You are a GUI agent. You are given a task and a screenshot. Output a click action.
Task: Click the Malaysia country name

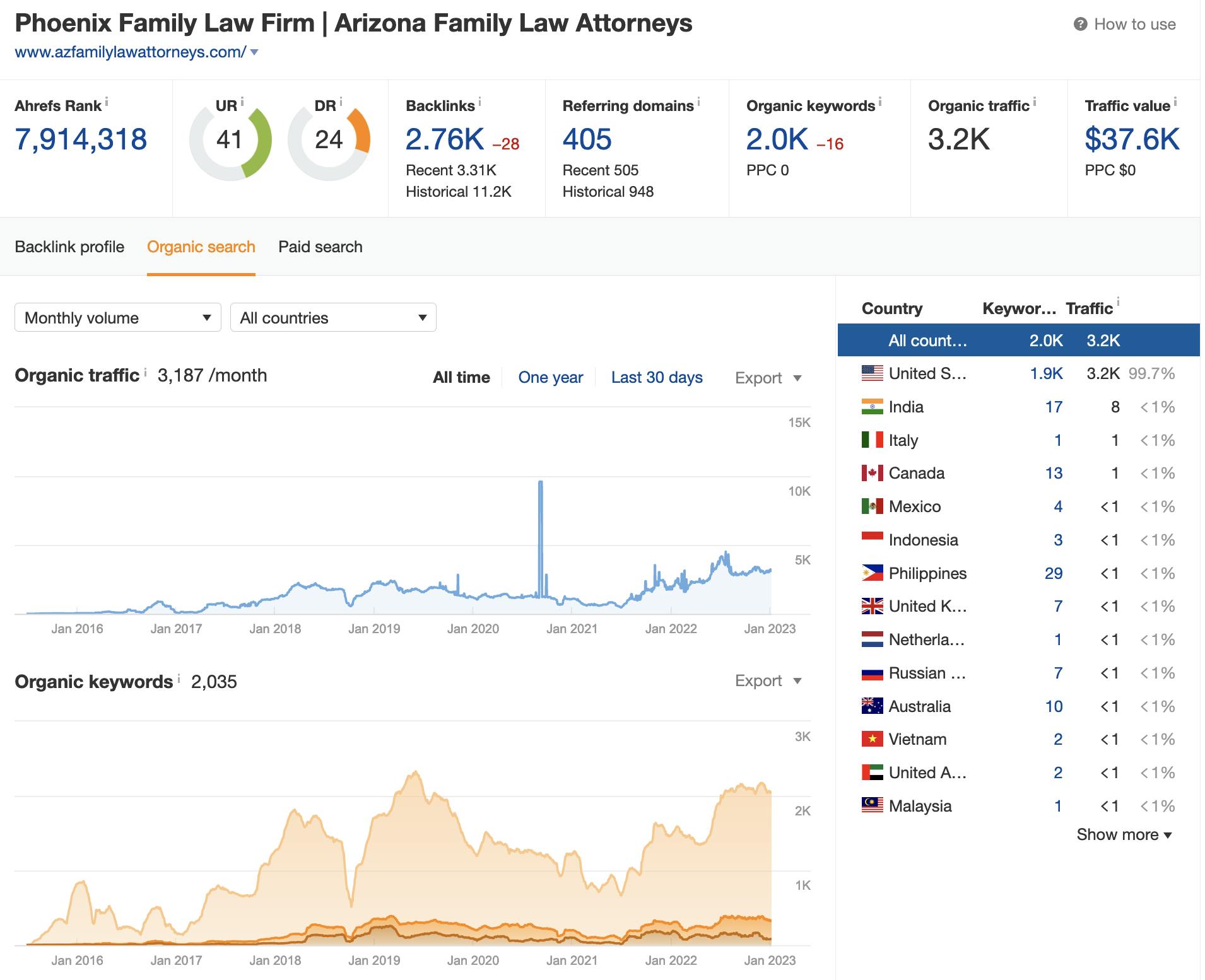coord(920,806)
